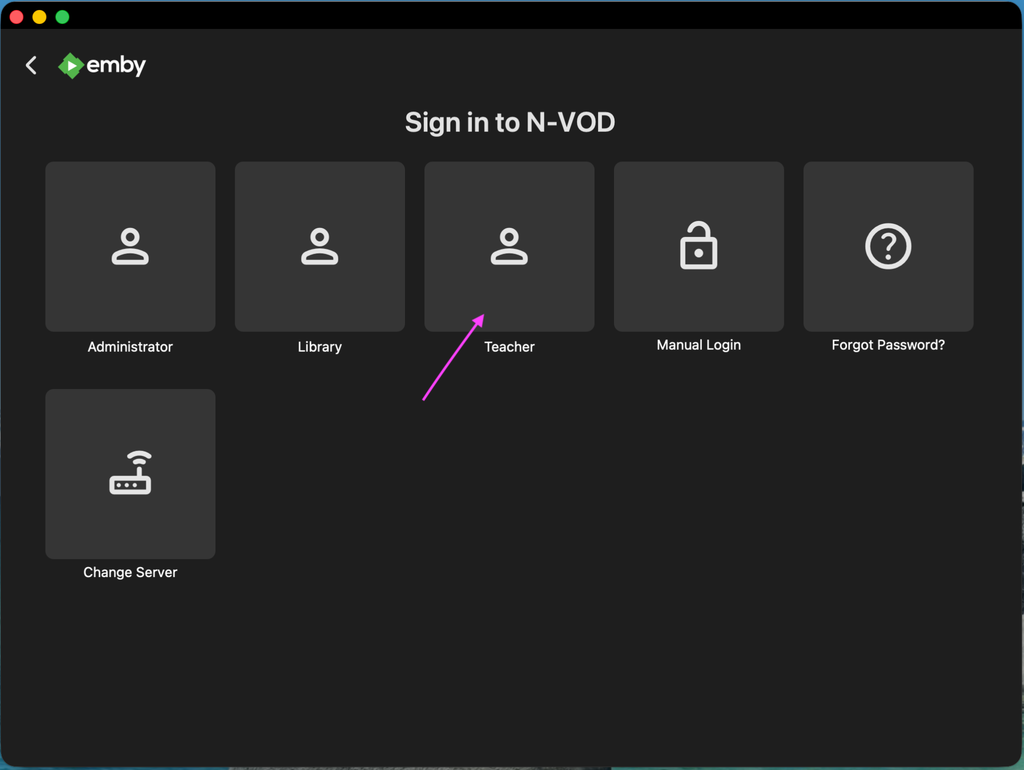Click the Forgot Password? label
Viewport: 1024px width, 770px height.
[888, 345]
